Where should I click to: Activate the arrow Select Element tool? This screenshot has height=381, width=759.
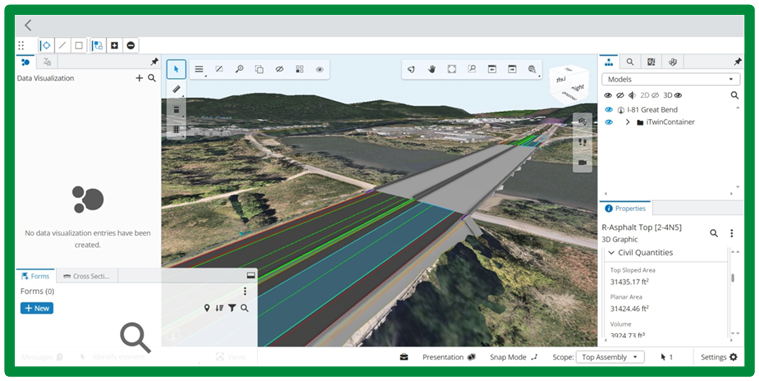176,69
